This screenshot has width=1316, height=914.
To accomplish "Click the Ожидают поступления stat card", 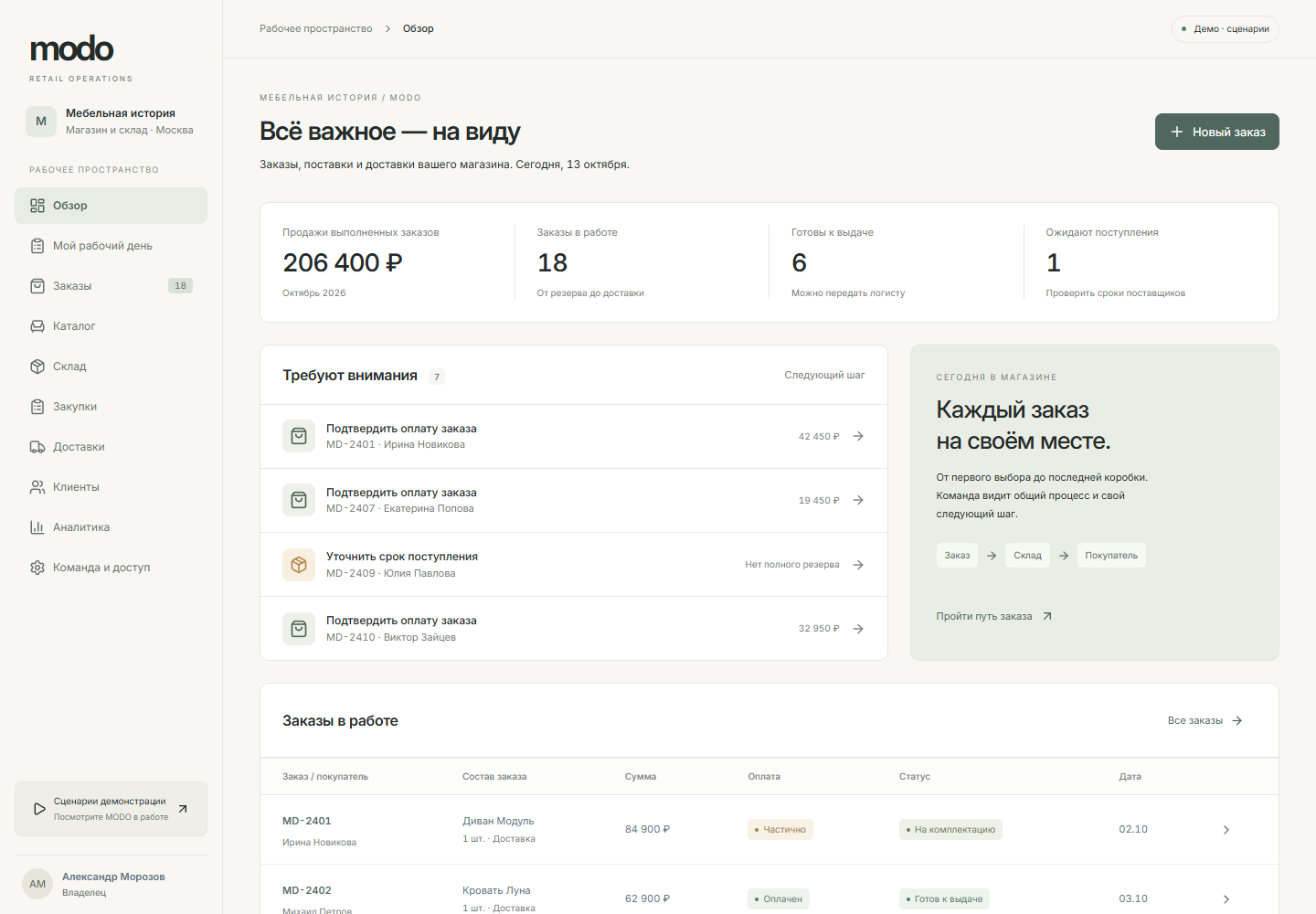I will point(1151,262).
